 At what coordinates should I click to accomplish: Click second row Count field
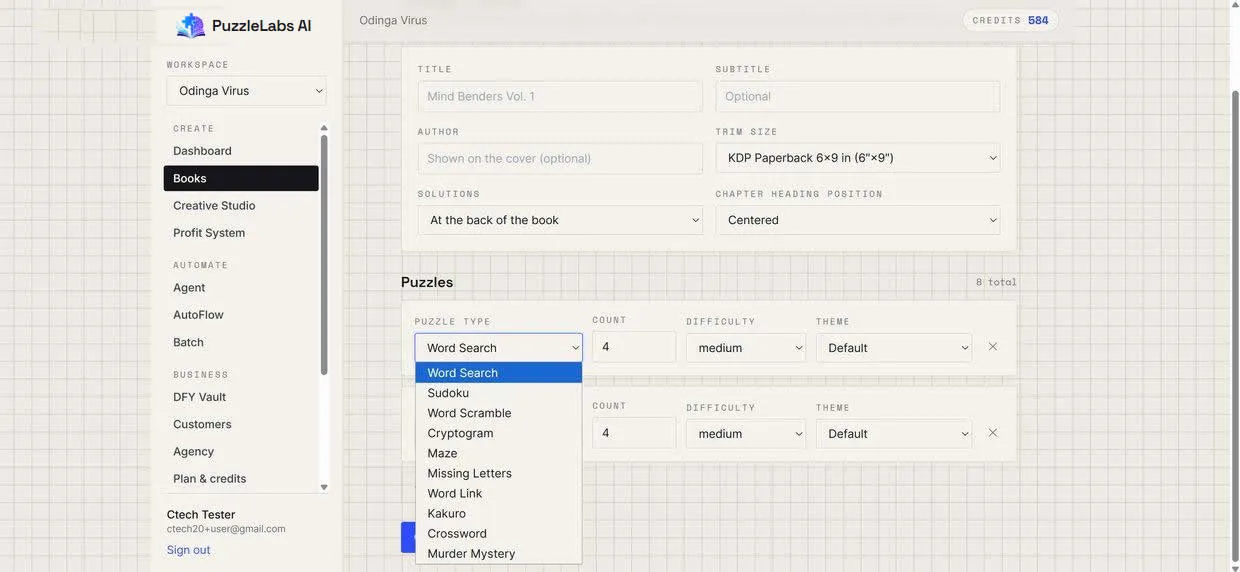[x=634, y=433]
